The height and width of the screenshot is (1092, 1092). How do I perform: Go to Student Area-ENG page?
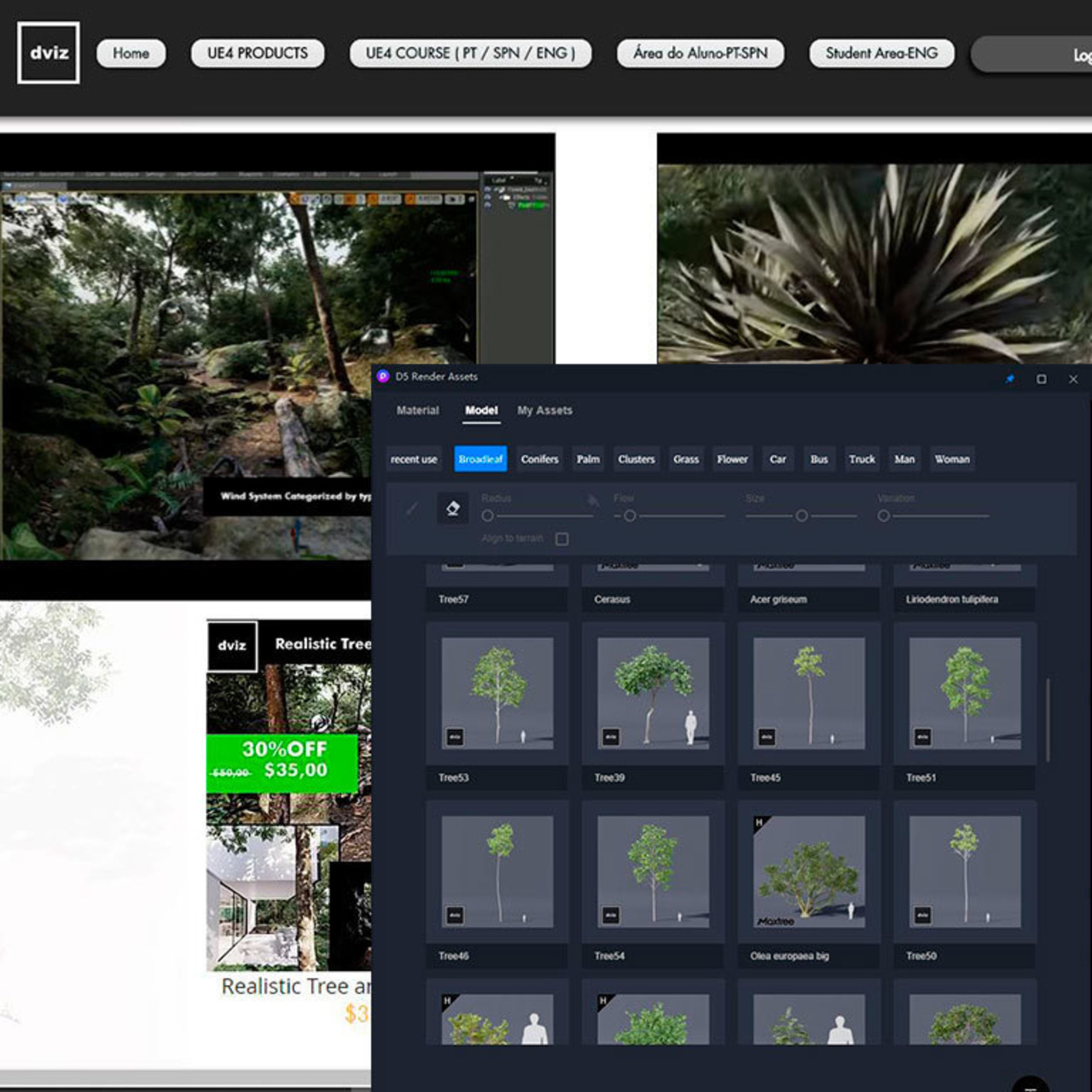point(881,53)
